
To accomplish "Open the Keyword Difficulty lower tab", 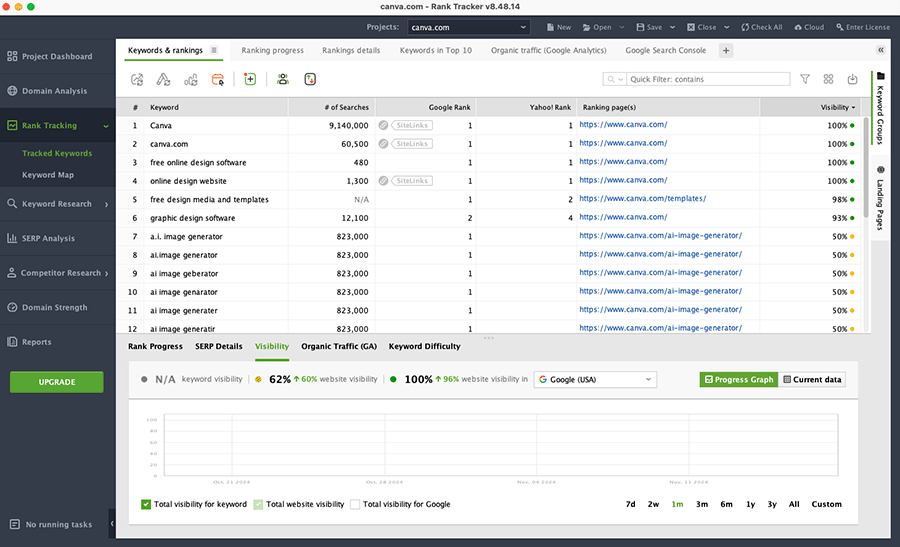I will pyautogui.click(x=424, y=346).
